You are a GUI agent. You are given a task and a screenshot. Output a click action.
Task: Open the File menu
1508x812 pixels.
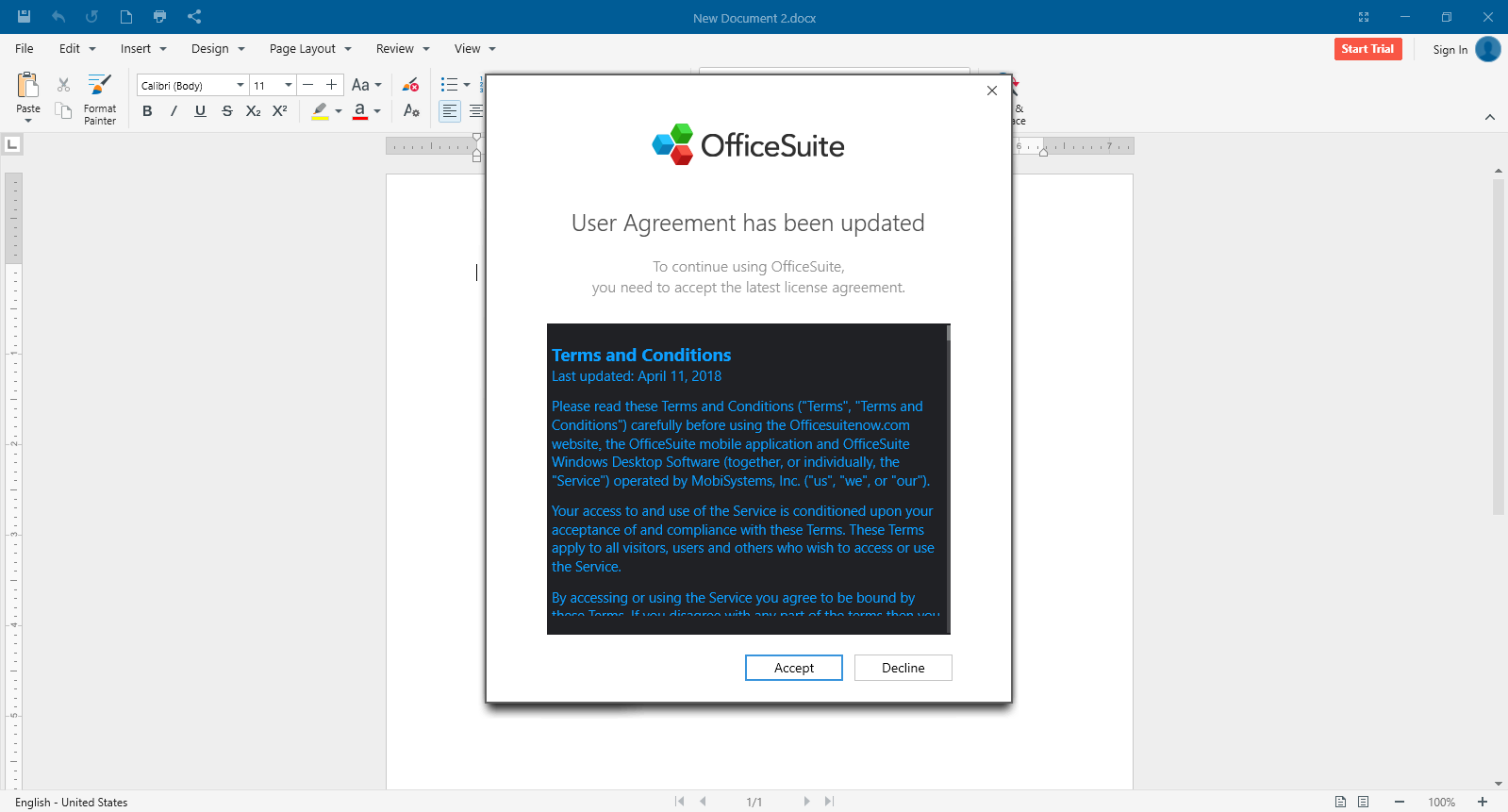(25, 49)
